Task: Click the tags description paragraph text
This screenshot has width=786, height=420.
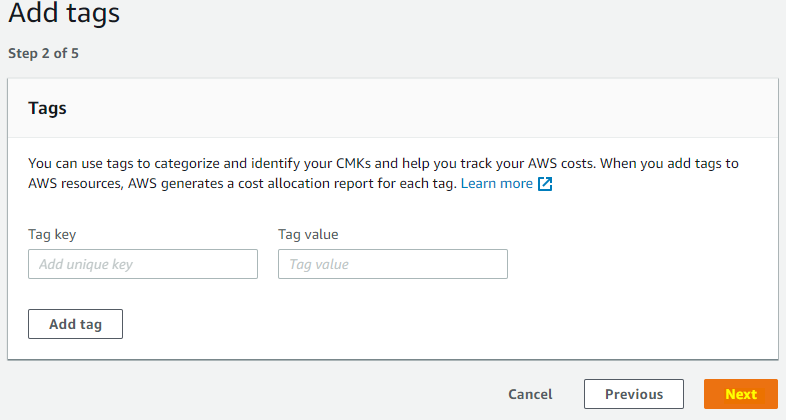Action: point(383,173)
